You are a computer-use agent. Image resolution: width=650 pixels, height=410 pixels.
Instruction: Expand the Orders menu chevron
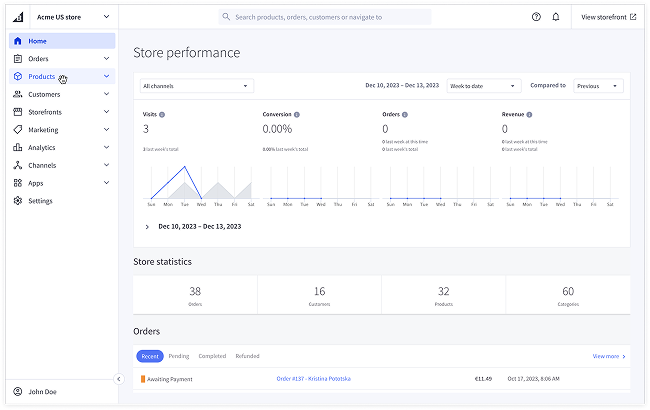pos(107,58)
